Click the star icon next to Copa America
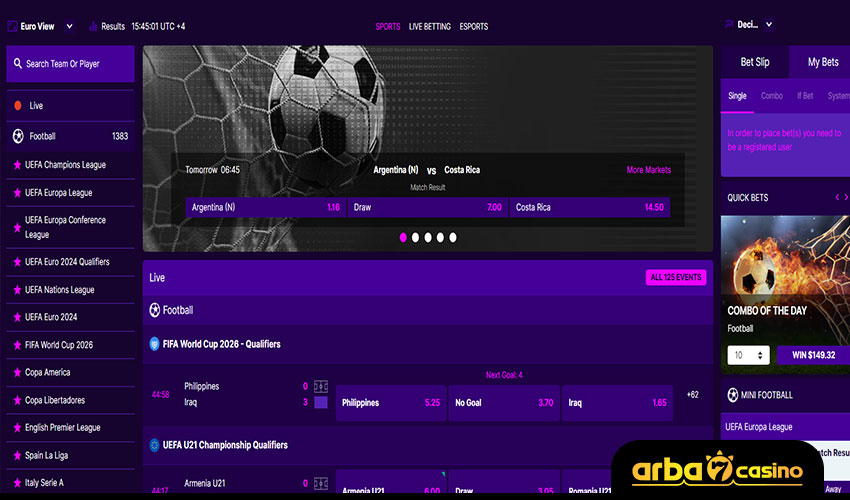 click(17, 372)
